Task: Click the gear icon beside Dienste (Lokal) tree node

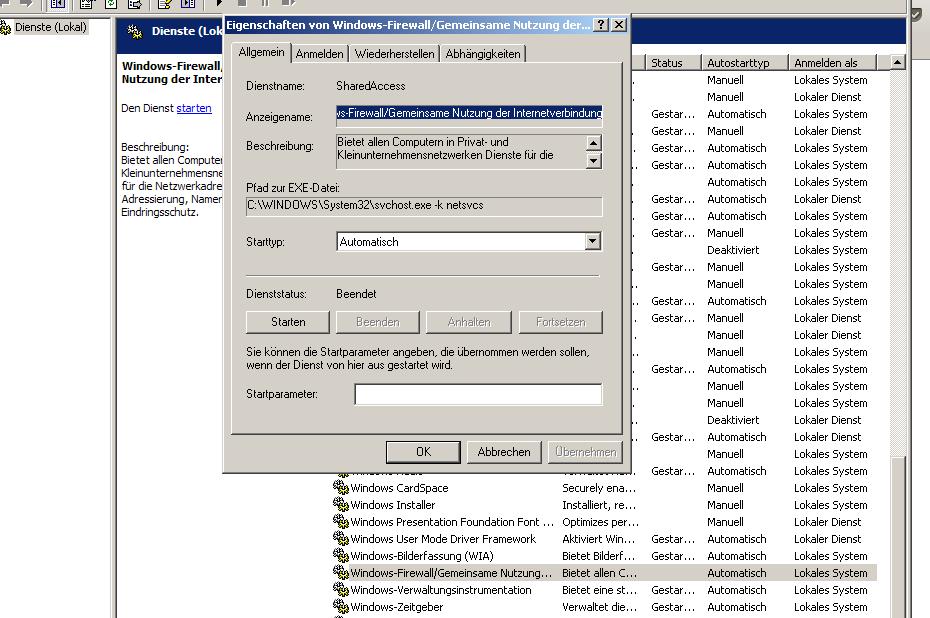Action: (x=5, y=27)
